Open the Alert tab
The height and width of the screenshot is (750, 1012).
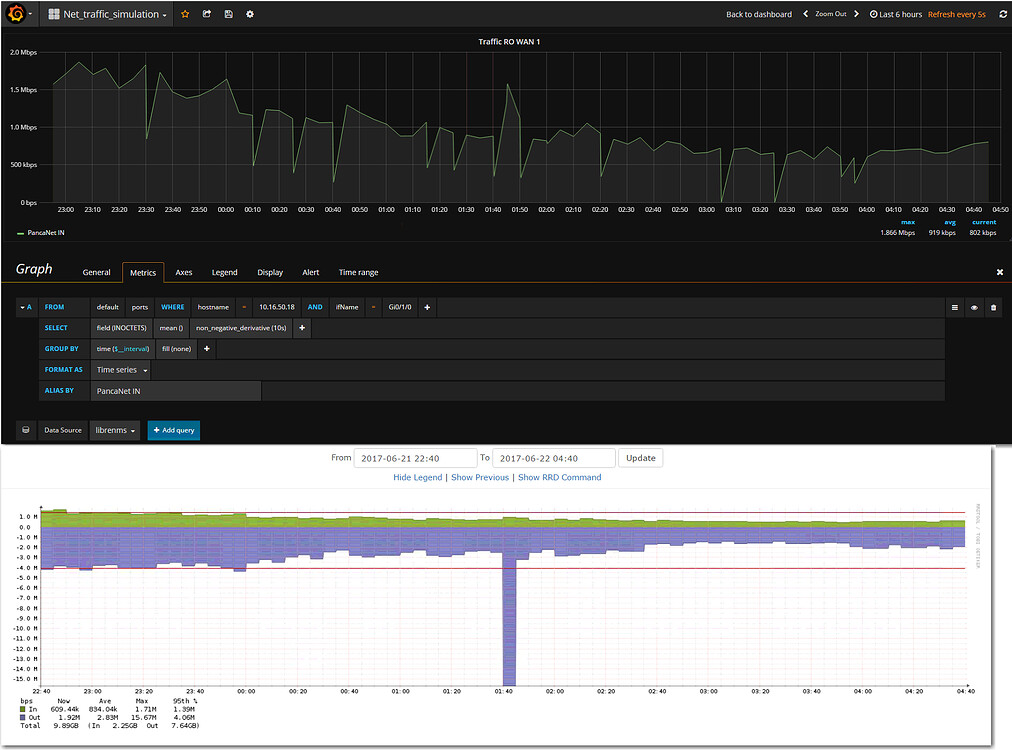click(x=310, y=272)
